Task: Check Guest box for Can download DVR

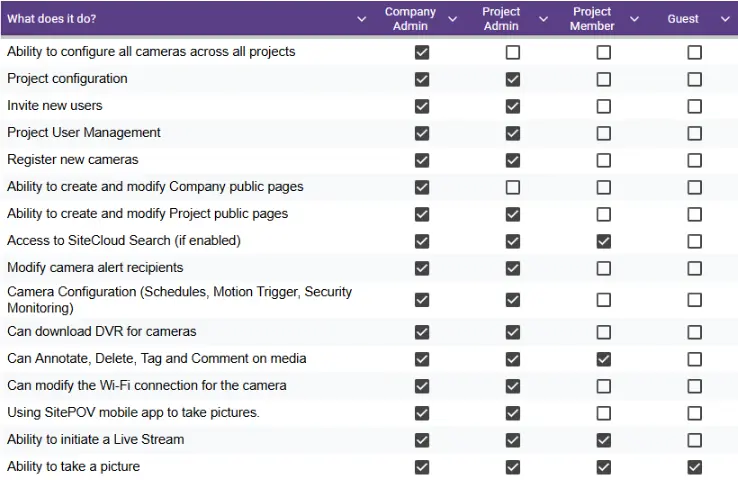Action: [694, 332]
